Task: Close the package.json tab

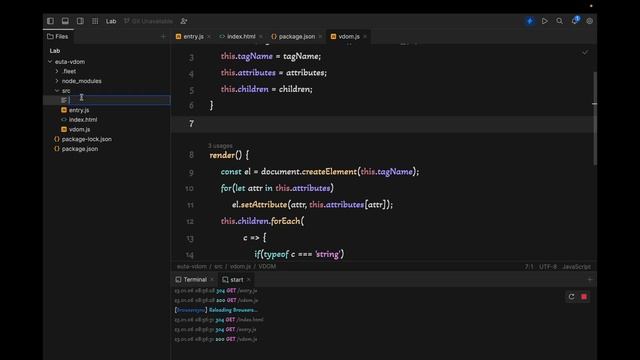Action: 320,37
